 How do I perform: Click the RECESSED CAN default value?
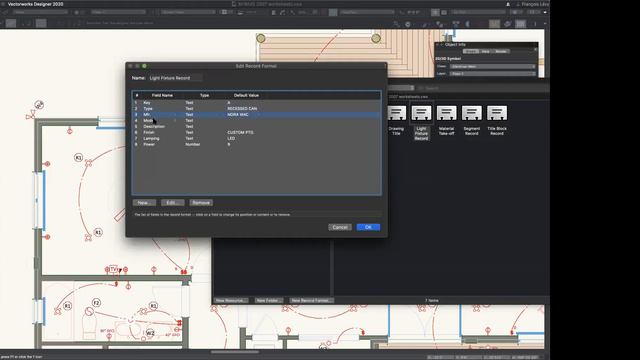(242, 109)
